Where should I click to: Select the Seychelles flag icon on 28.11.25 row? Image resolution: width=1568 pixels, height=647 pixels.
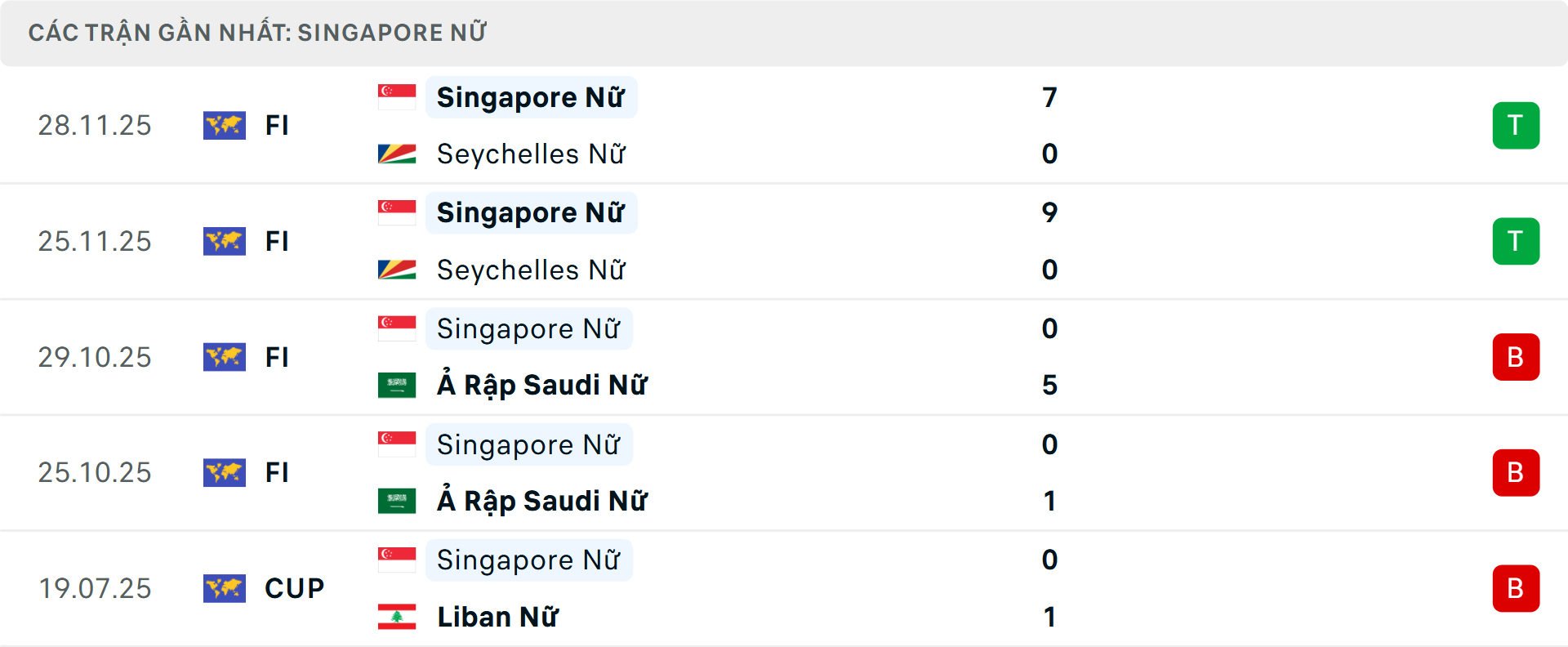396,153
